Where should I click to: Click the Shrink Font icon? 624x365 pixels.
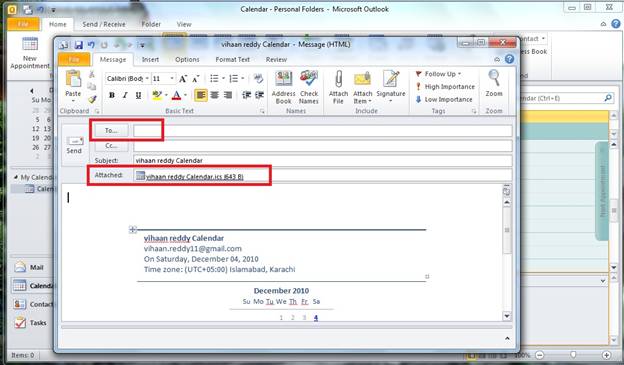pyautogui.click(x=195, y=79)
